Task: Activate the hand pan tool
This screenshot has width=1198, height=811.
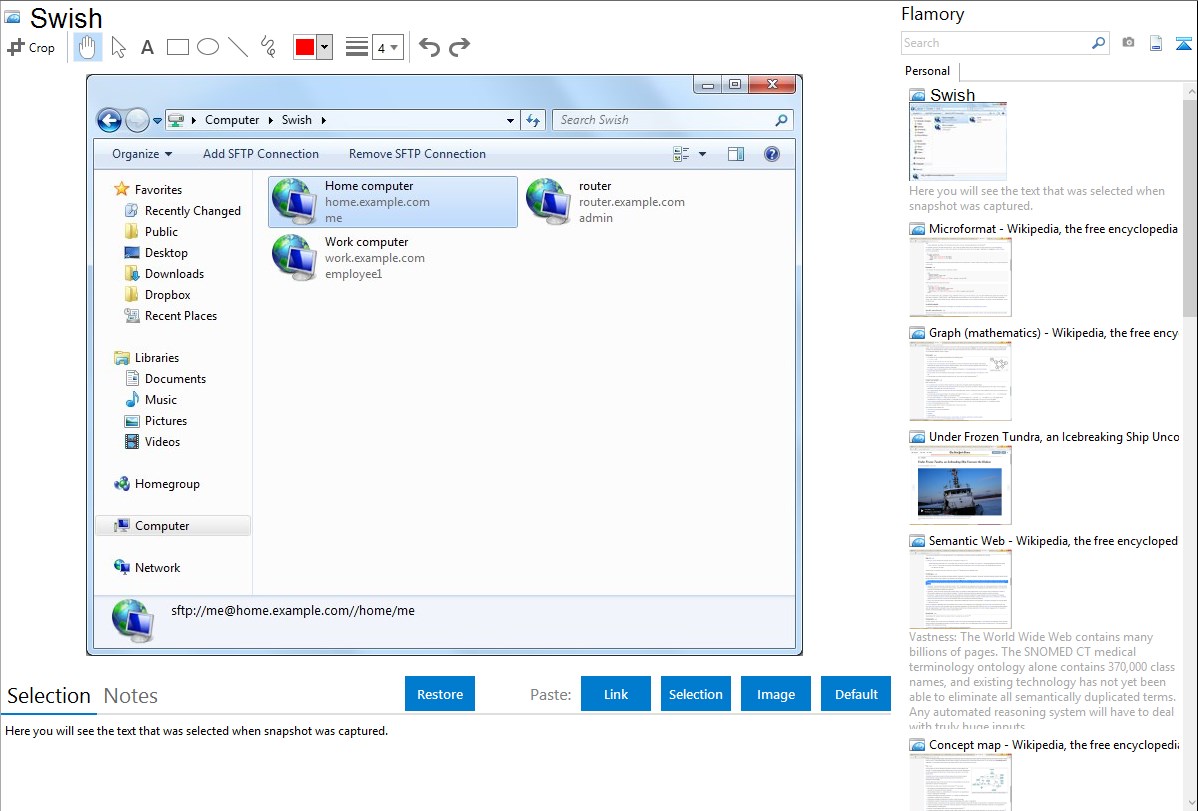Action: click(x=87, y=47)
